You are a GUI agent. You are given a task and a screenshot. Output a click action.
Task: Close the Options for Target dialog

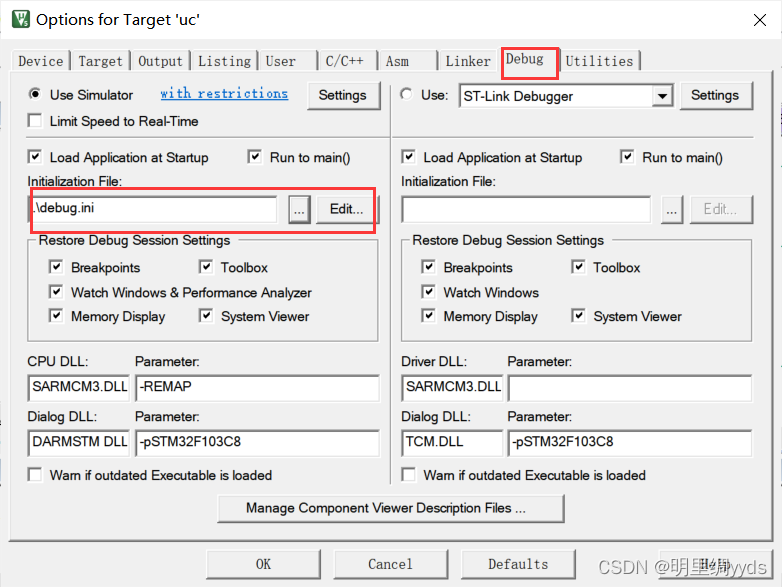[760, 20]
